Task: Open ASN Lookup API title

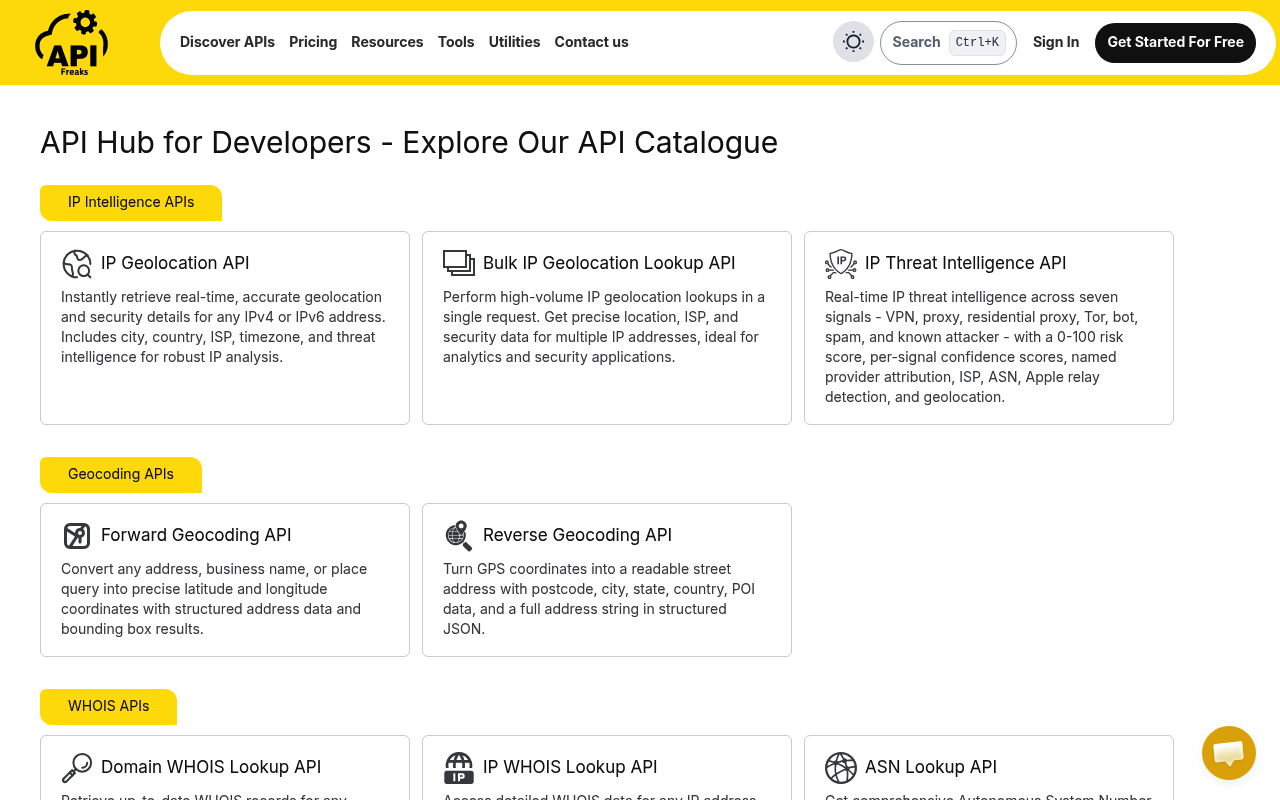Action: point(931,767)
